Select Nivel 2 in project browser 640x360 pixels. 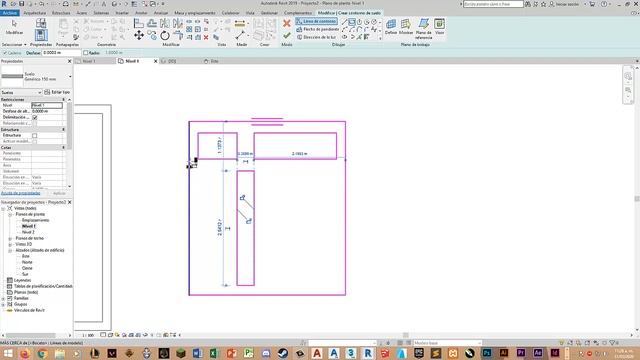coord(28,232)
